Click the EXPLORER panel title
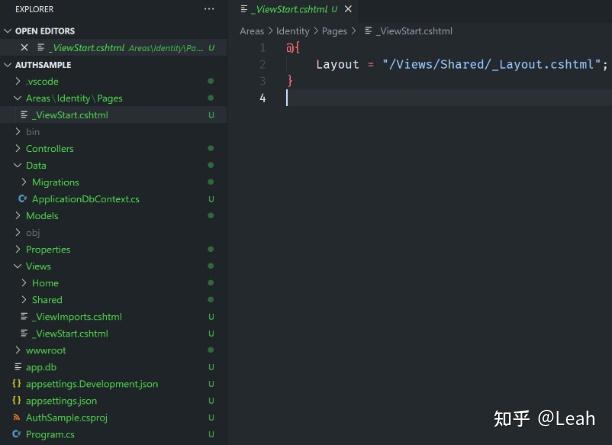 [34, 9]
